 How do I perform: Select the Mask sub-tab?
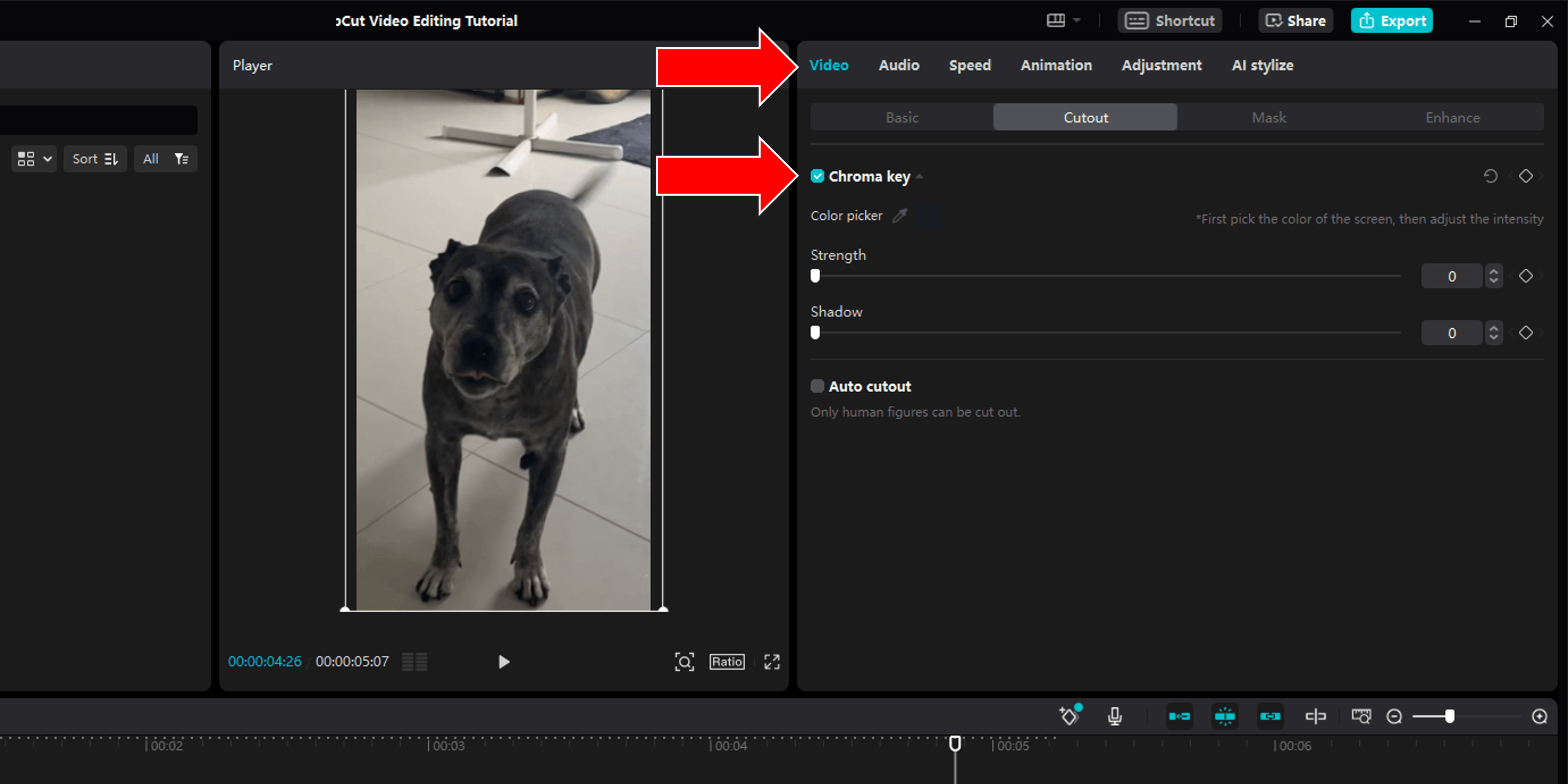1269,118
